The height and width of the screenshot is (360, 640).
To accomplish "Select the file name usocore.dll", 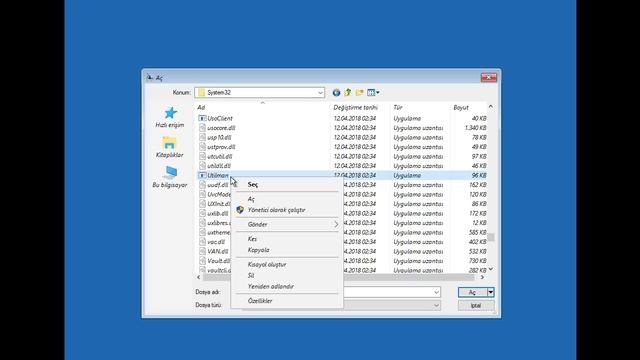I will pos(221,128).
